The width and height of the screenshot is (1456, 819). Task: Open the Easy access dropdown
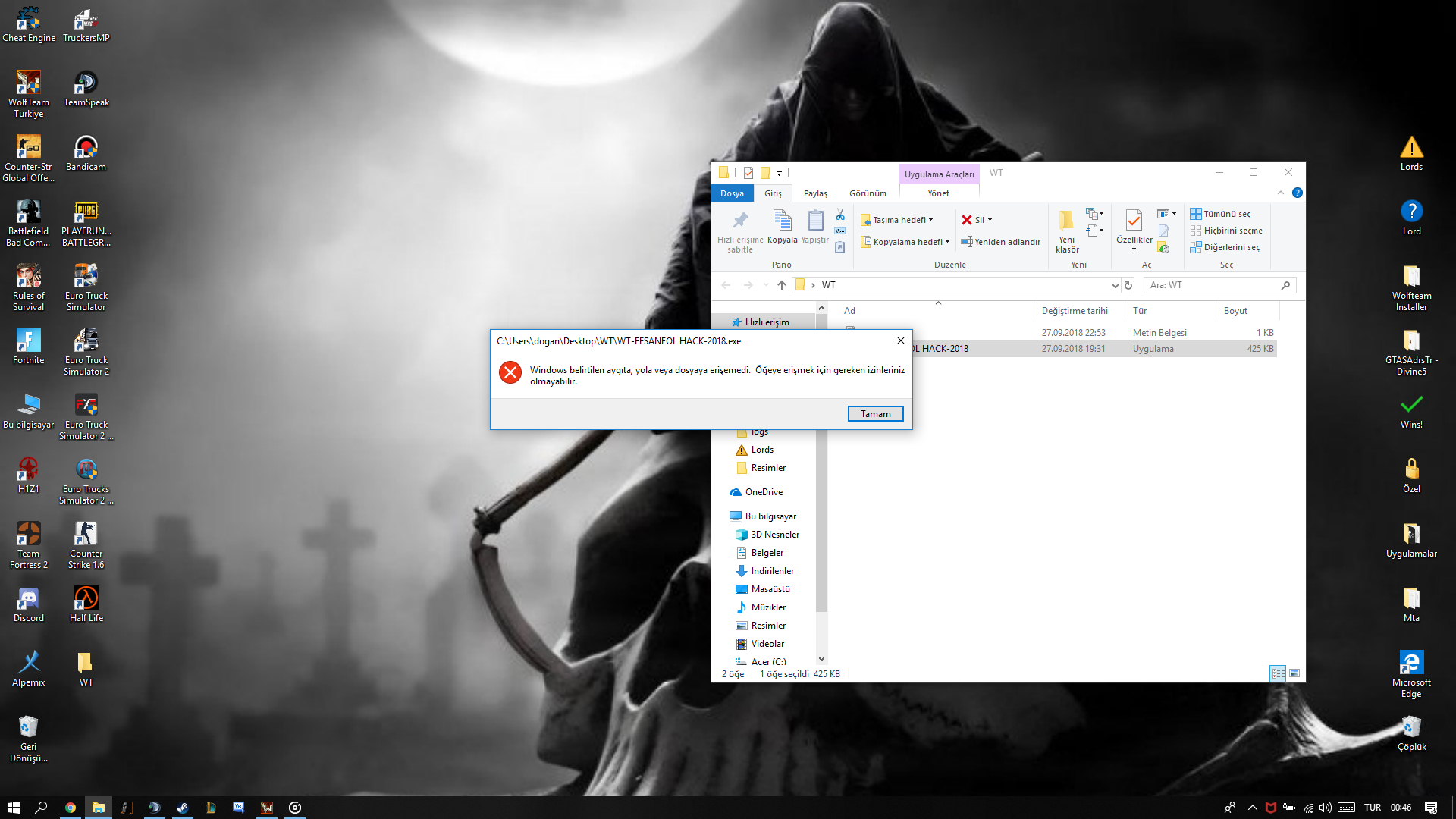point(1094,231)
